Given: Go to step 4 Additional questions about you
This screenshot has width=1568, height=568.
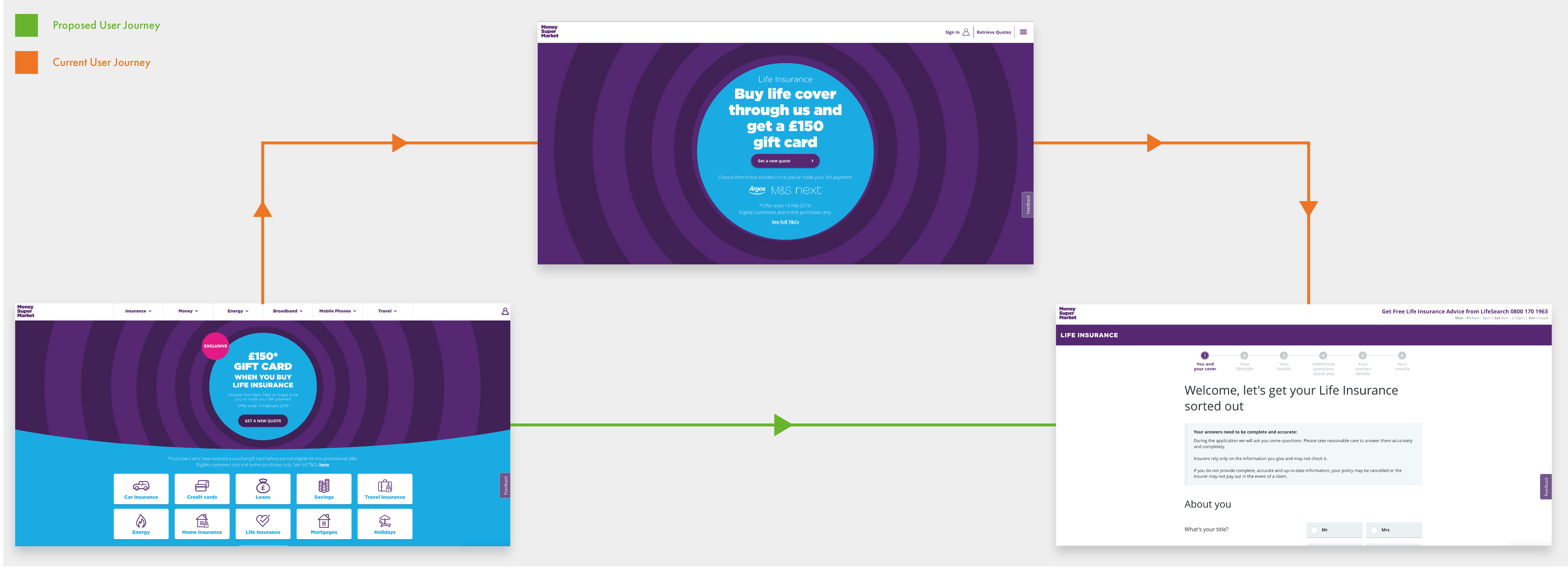Looking at the screenshot, I should [1323, 363].
